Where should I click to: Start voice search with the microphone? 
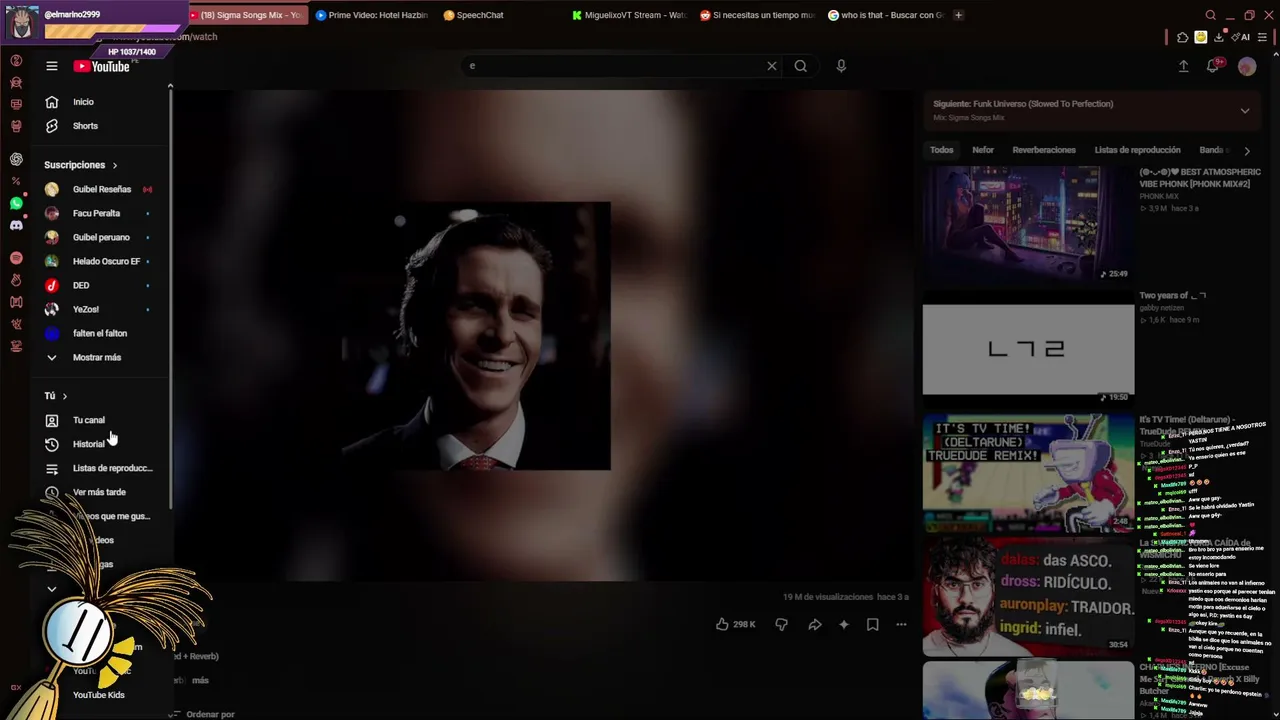[841, 66]
